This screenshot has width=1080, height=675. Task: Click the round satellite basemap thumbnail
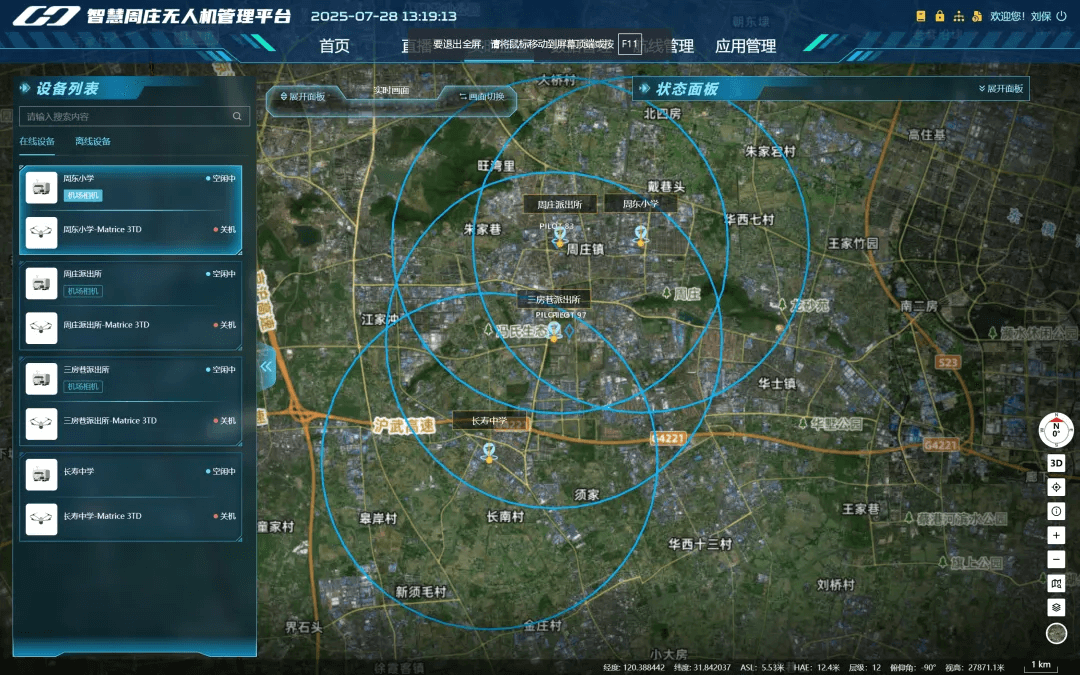click(x=1056, y=633)
